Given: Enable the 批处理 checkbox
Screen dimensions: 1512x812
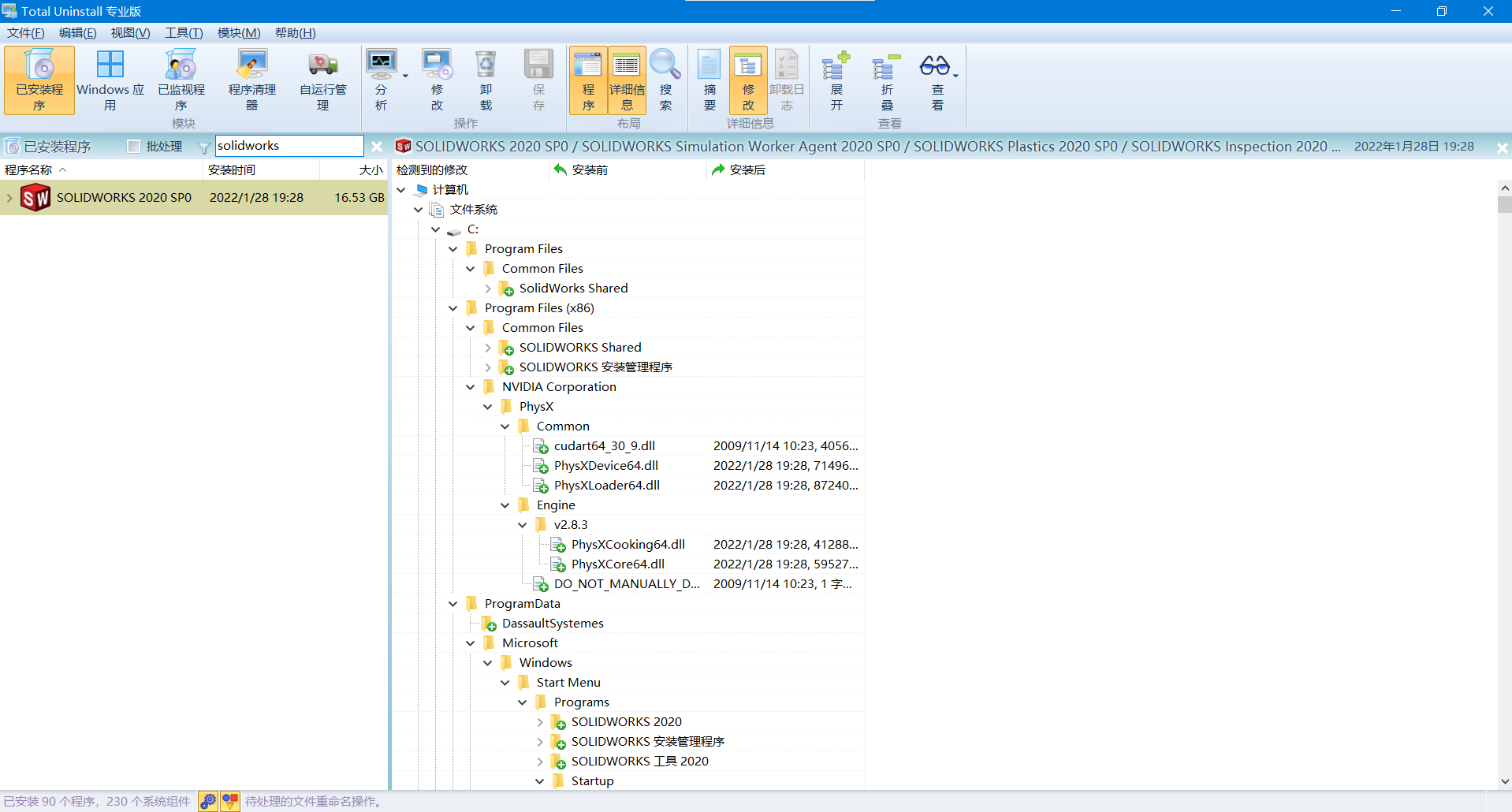Looking at the screenshot, I should click(134, 146).
